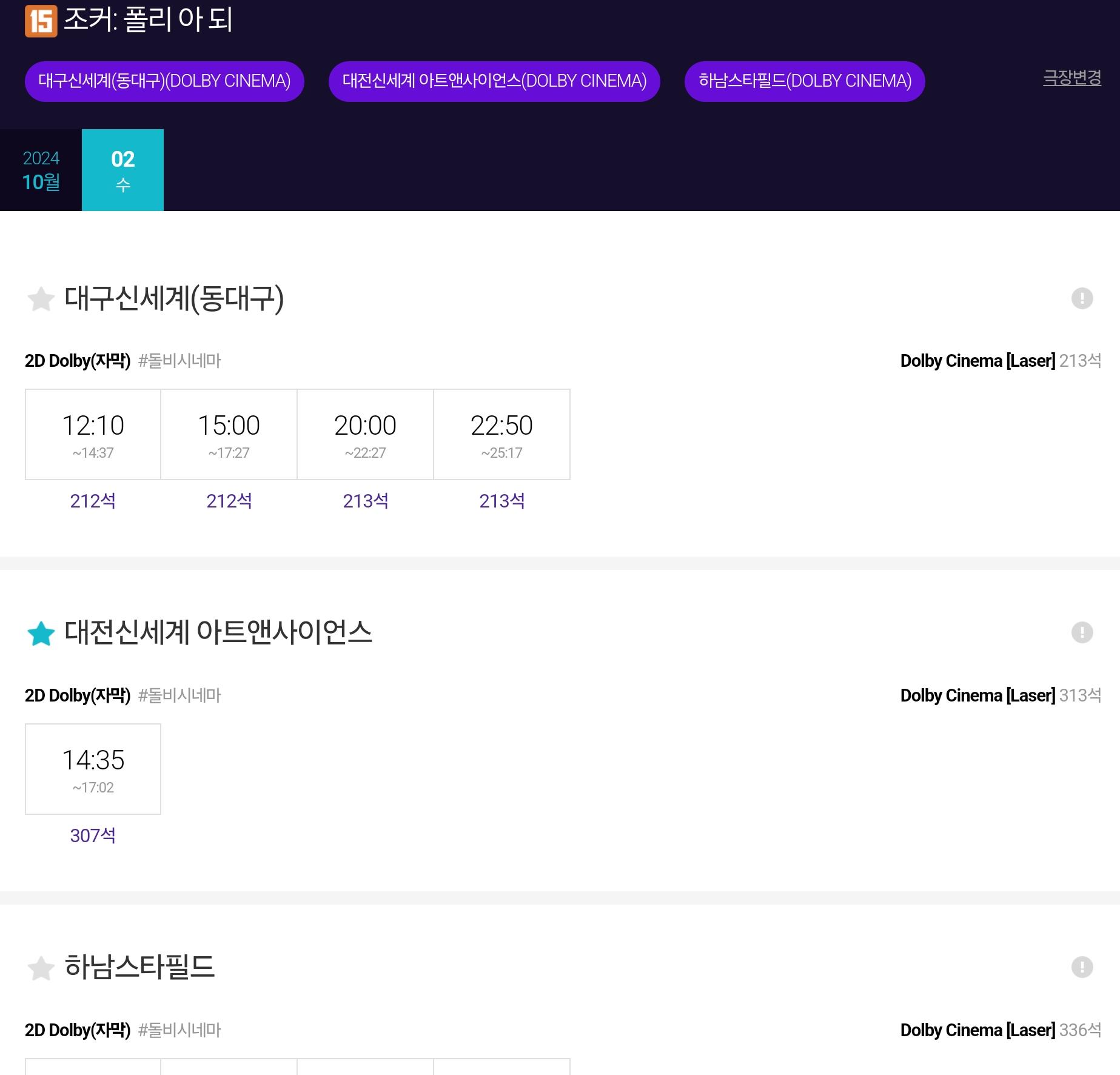Click #돌비시네마 tag under 대구신세계(동대구)
Screen dimensions: 1120x1075
pyautogui.click(x=179, y=361)
